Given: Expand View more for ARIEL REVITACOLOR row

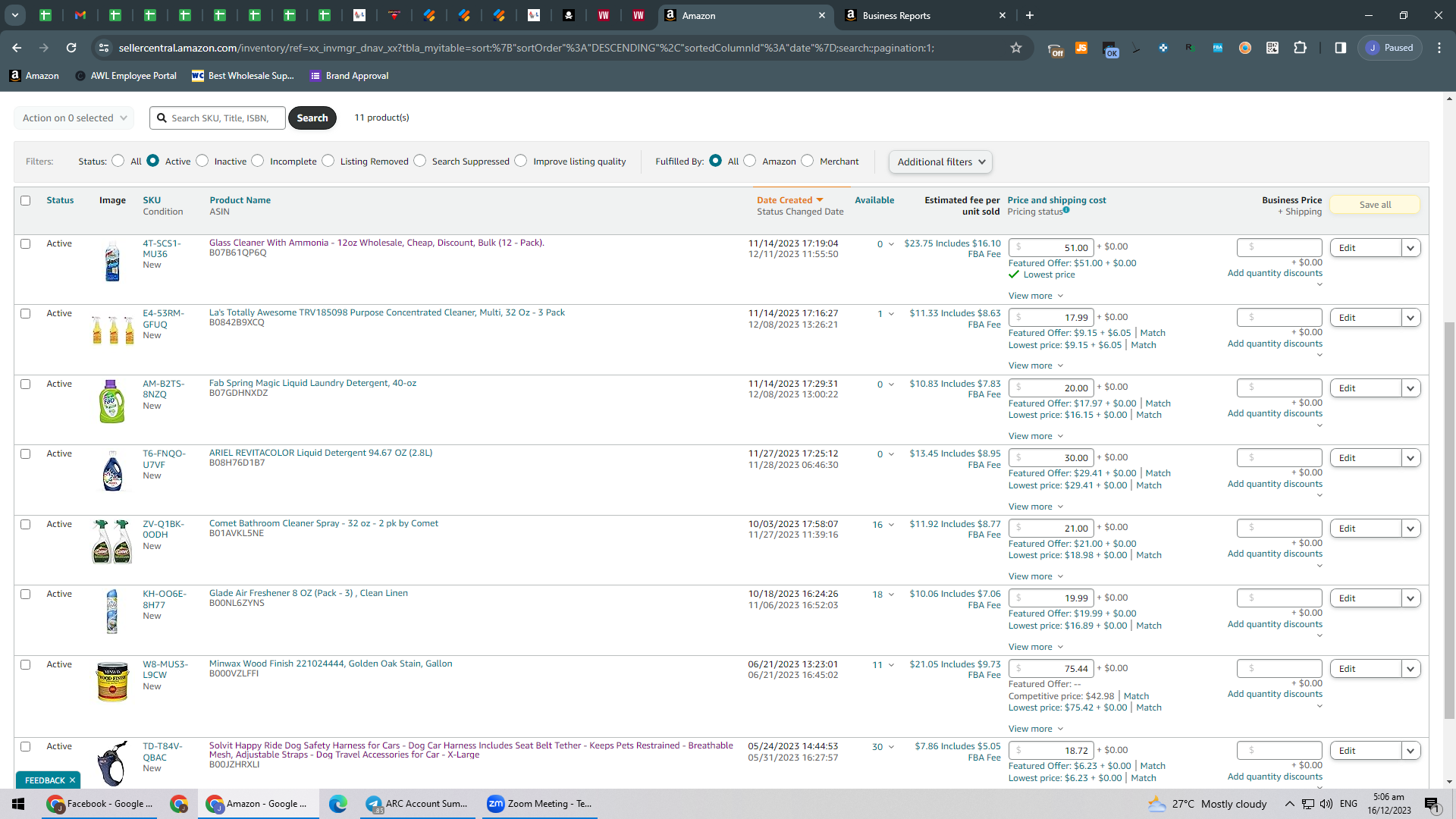Looking at the screenshot, I should 1036,507.
